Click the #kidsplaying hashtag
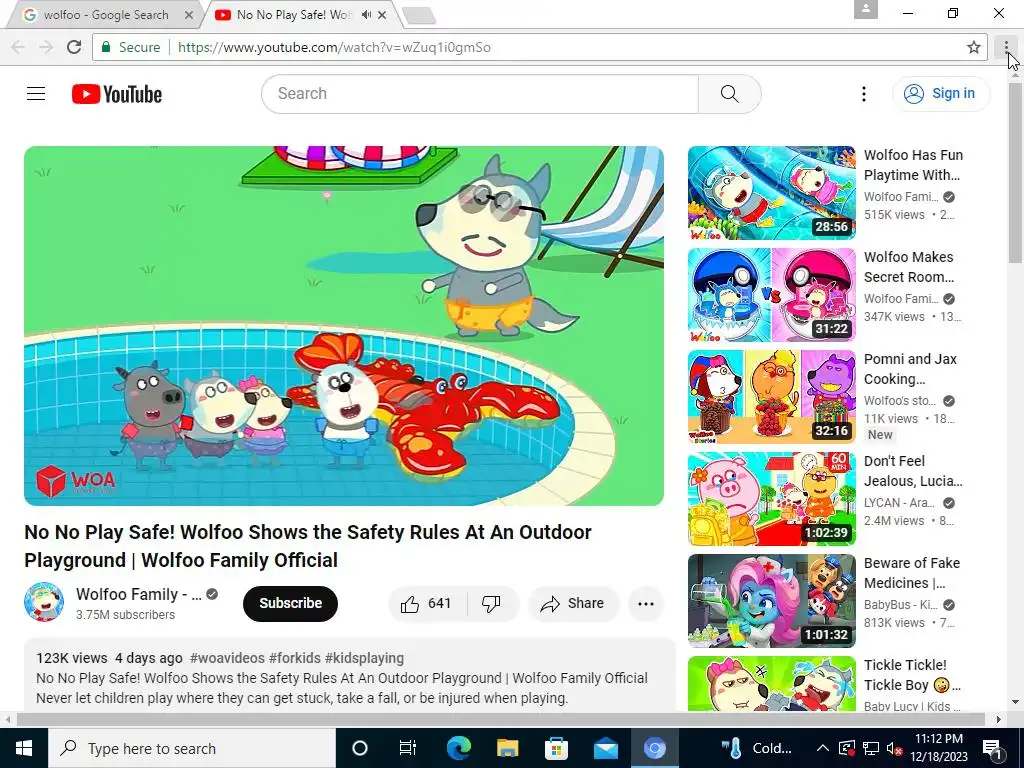Viewport: 1024px width, 768px height. click(x=364, y=658)
